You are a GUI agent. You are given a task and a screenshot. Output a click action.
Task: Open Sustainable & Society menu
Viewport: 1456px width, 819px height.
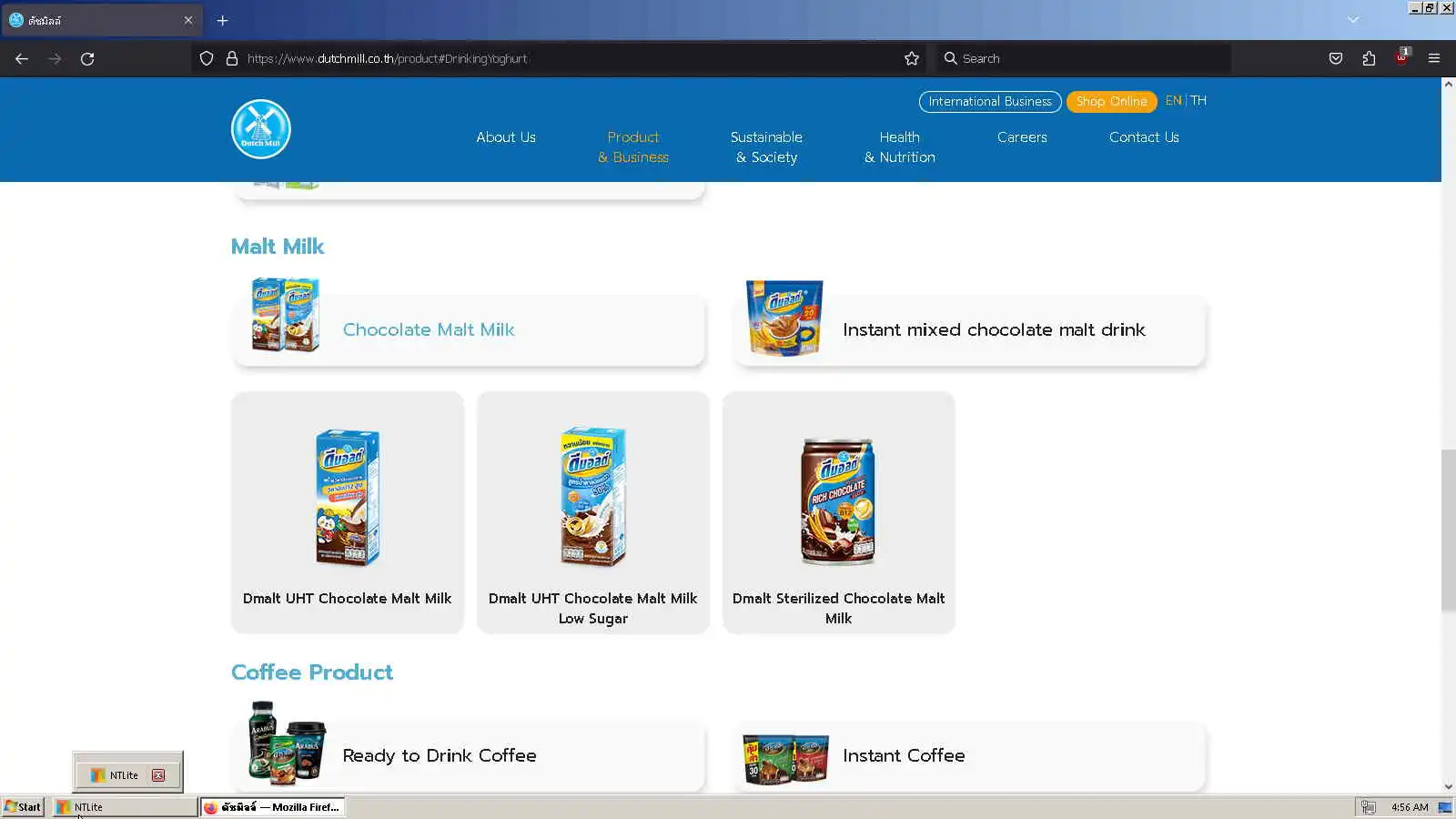[766, 147]
